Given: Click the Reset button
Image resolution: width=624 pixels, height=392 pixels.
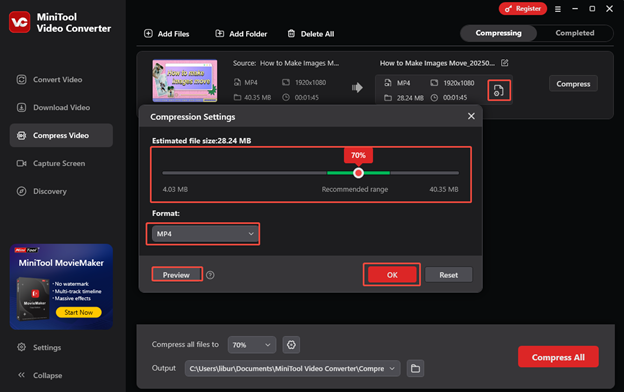Looking at the screenshot, I should (x=448, y=275).
